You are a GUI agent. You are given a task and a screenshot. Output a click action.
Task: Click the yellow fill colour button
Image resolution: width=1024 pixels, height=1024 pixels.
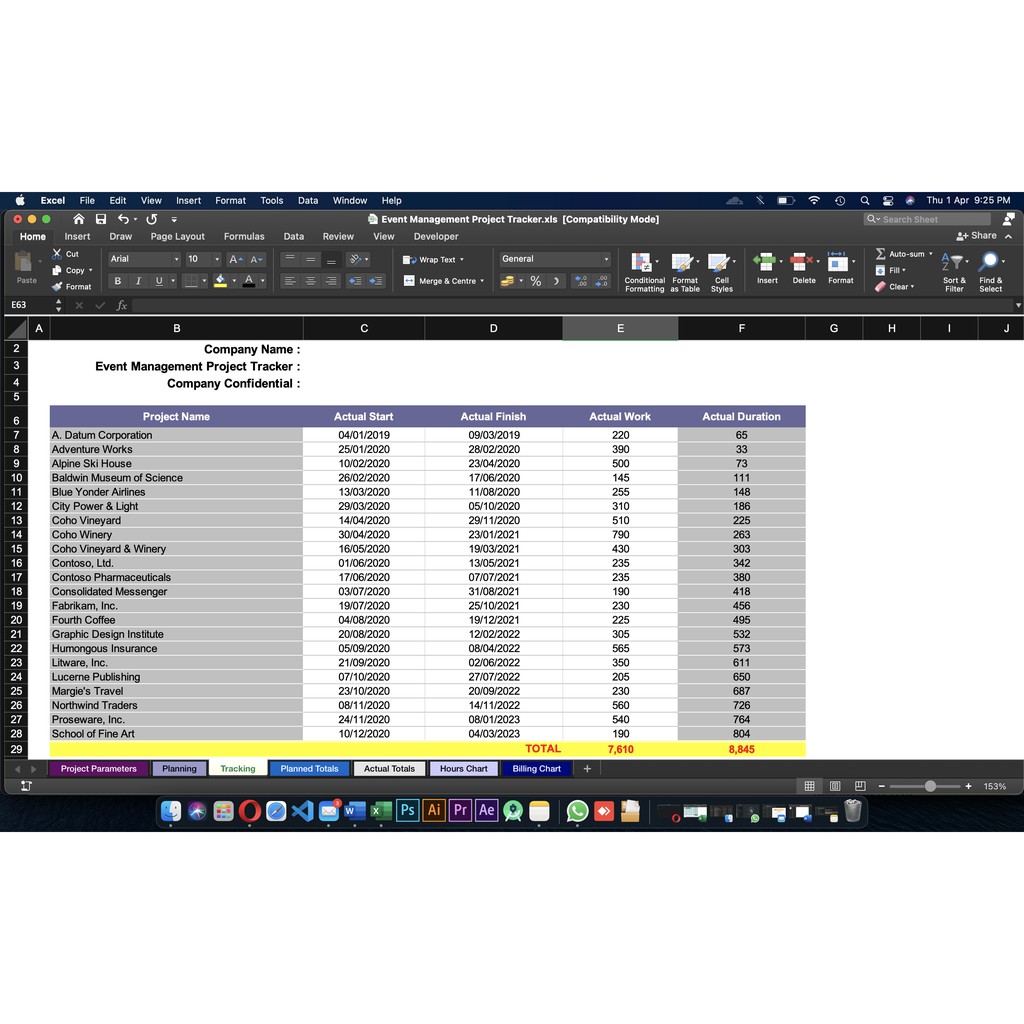pyautogui.click(x=220, y=281)
